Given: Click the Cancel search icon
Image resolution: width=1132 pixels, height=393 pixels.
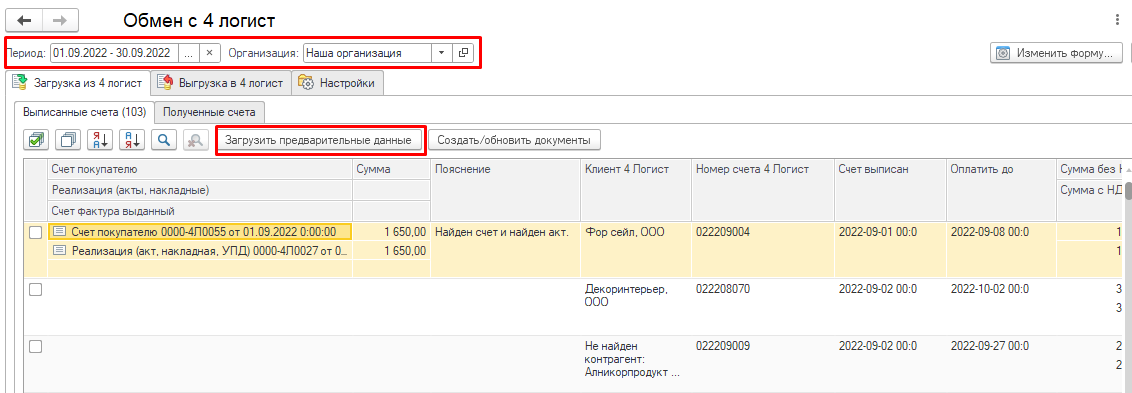Looking at the screenshot, I should pos(196,140).
